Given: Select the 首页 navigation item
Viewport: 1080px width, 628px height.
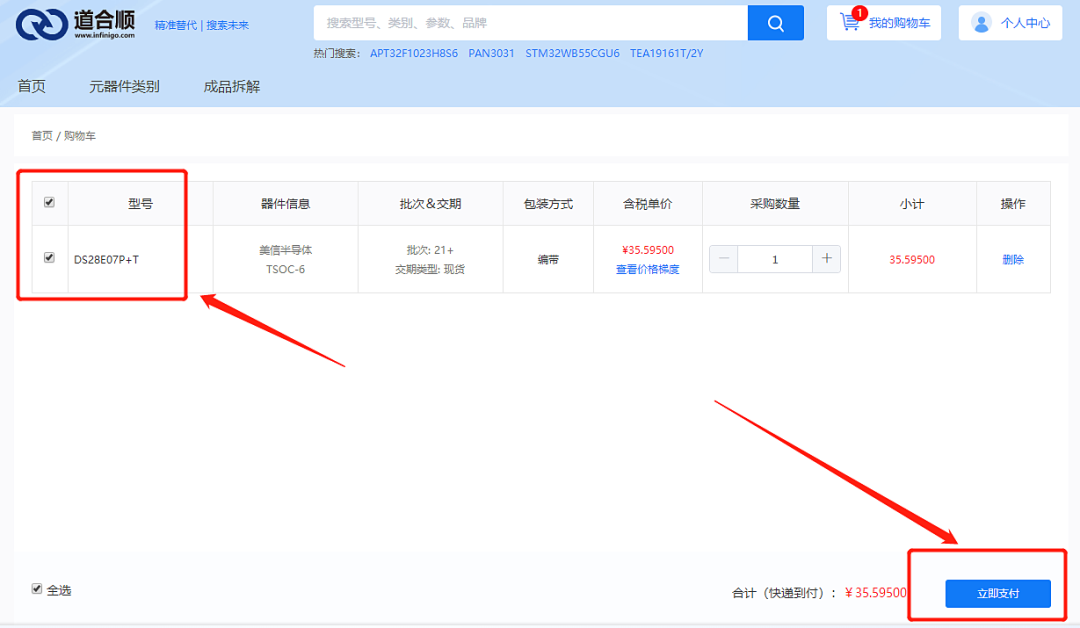Looking at the screenshot, I should (x=31, y=86).
